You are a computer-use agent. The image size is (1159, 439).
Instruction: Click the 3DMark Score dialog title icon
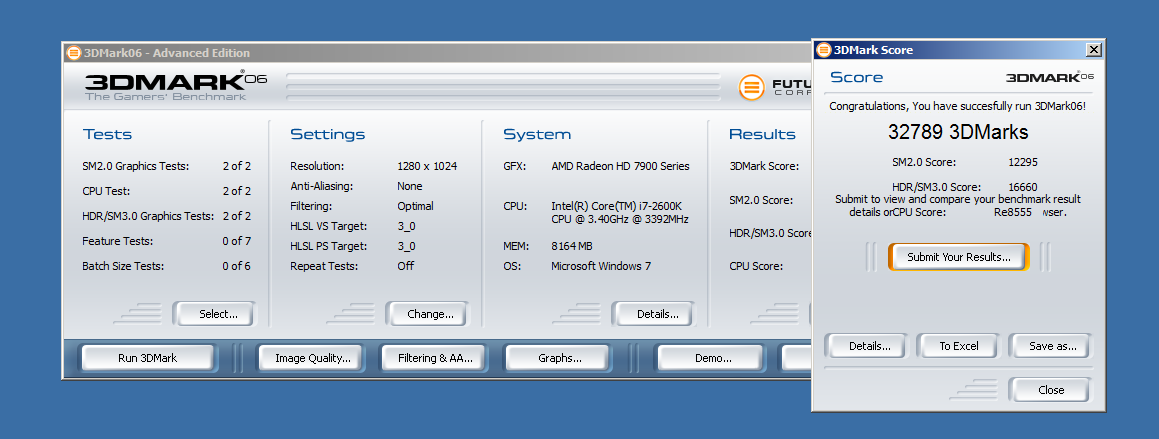coord(823,50)
